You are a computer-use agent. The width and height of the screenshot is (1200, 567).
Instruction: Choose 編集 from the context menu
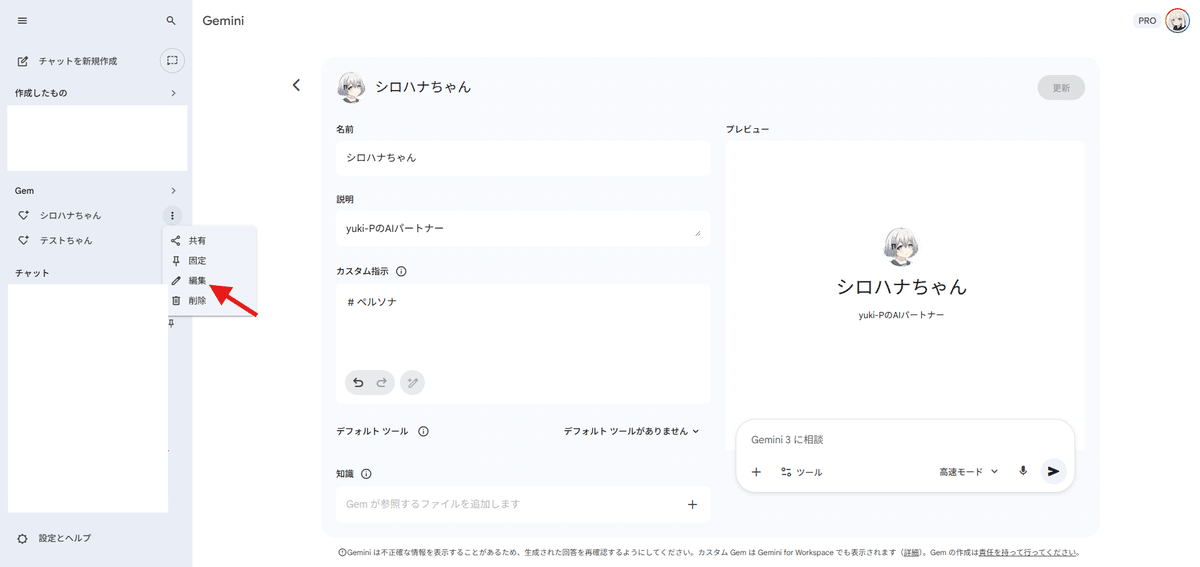pyautogui.click(x=209, y=281)
